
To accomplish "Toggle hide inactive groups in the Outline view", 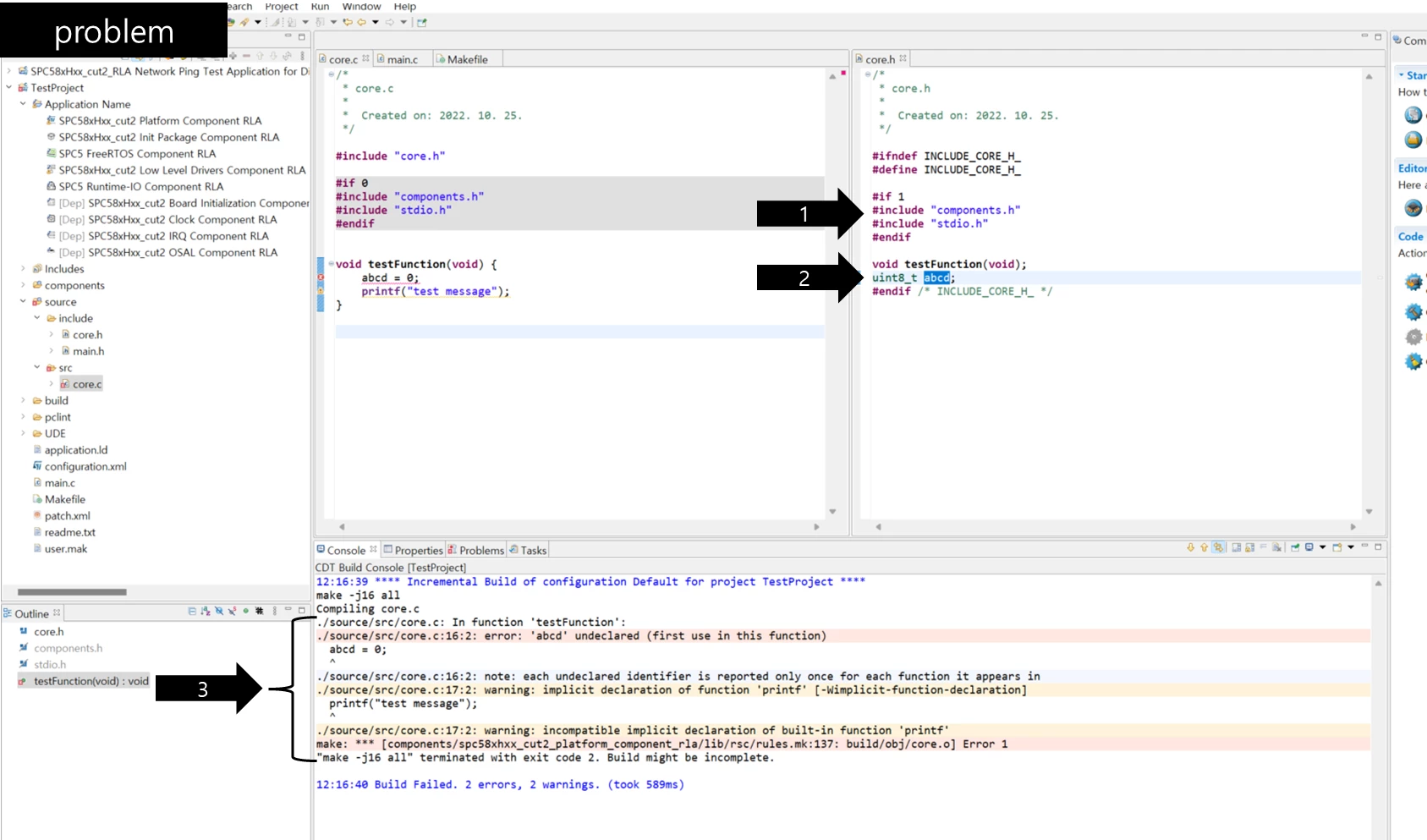I will (x=259, y=611).
